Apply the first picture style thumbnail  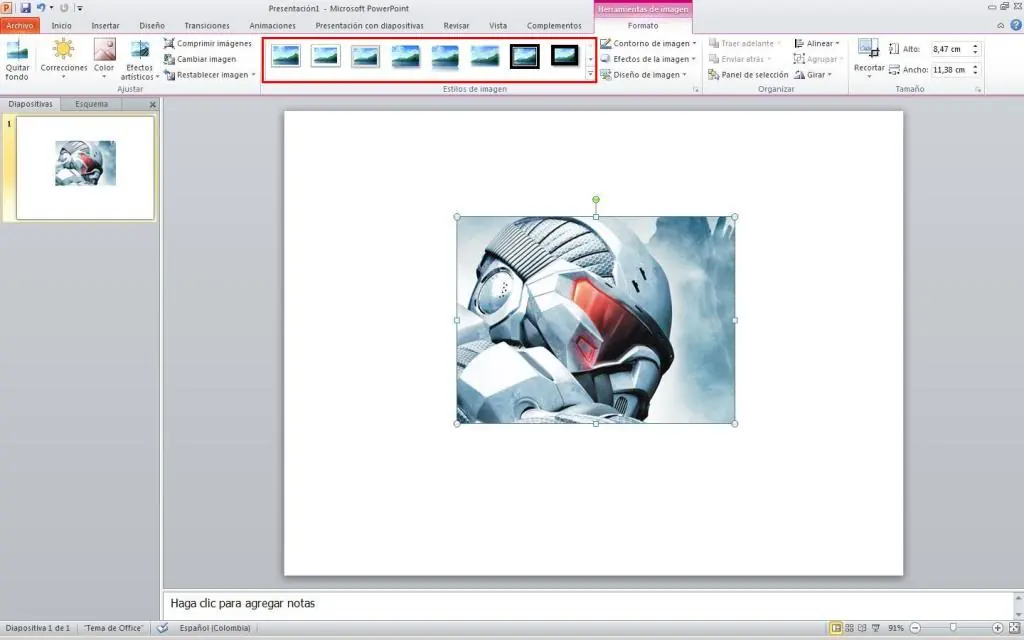[285, 56]
